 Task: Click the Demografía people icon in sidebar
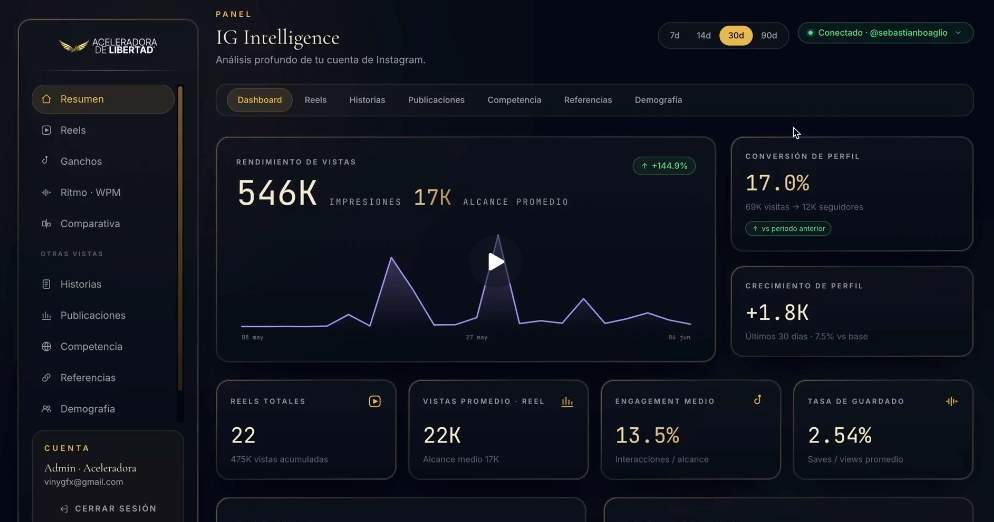pyautogui.click(x=46, y=408)
